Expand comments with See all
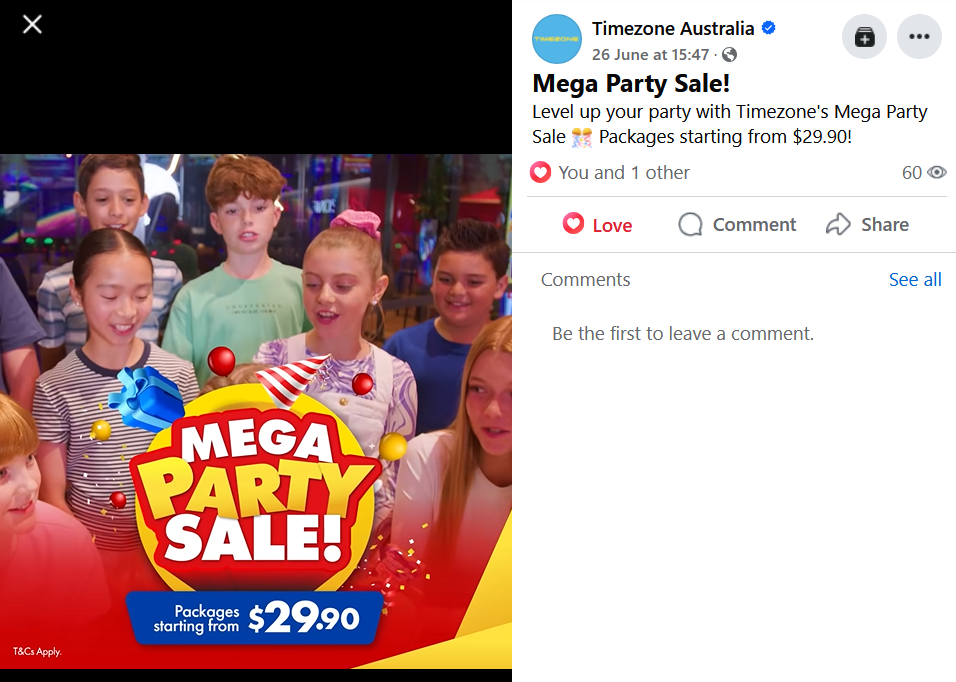 [915, 280]
